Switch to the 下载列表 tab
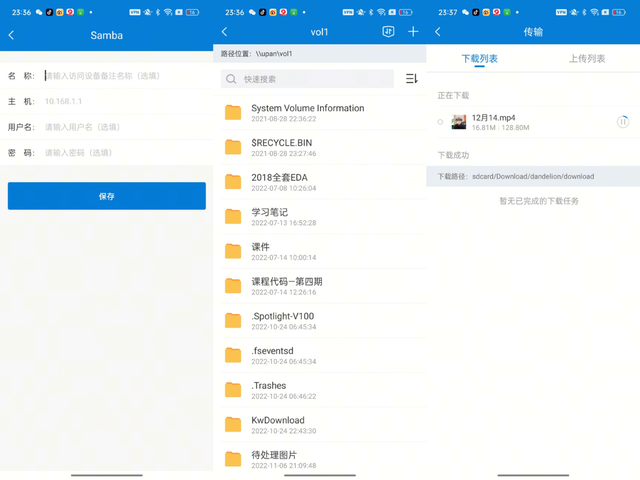This screenshot has width=640, height=480. [480, 59]
